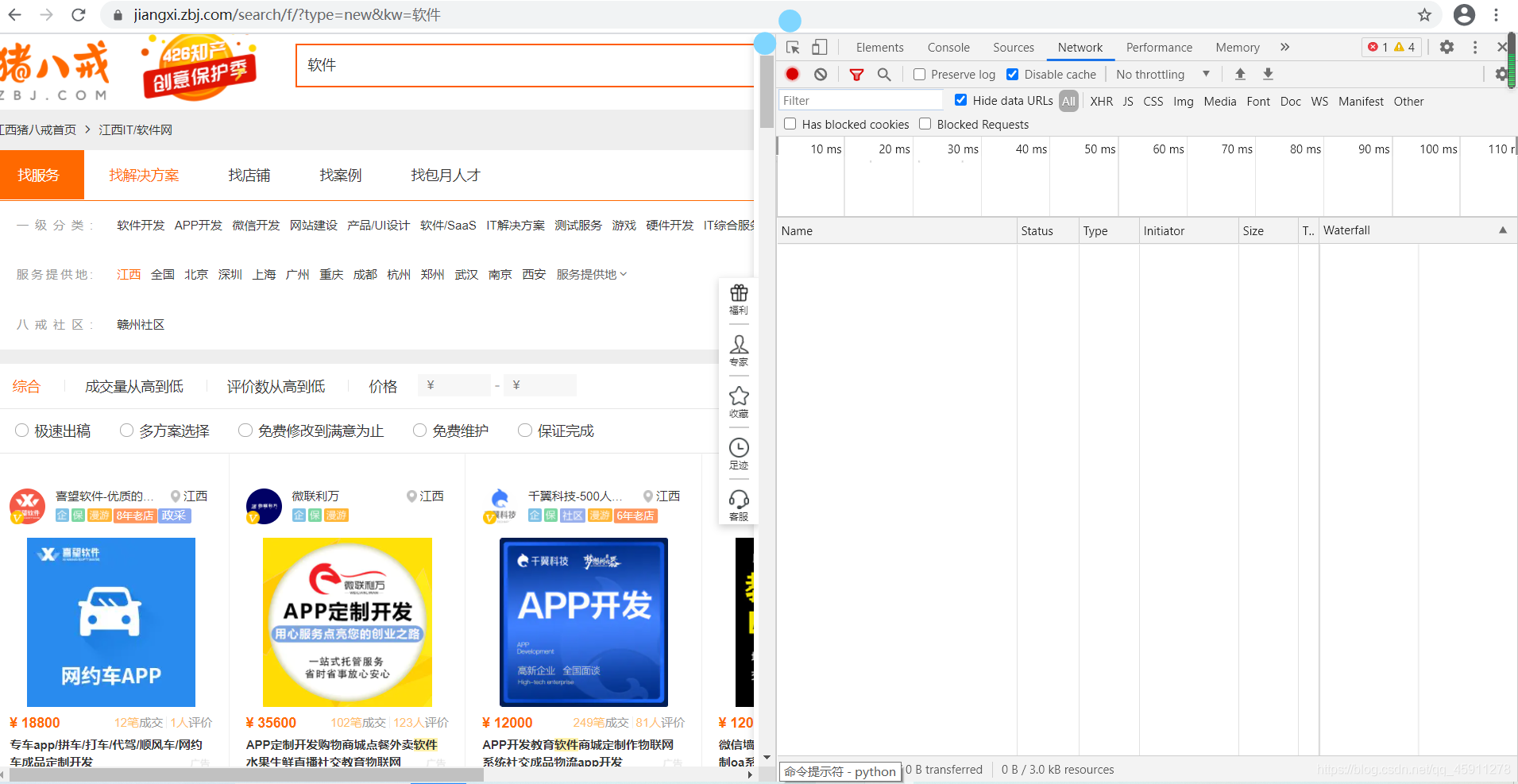This screenshot has height=784, width=1518.
Task: Reload the page with the refresh icon
Action: [78, 15]
